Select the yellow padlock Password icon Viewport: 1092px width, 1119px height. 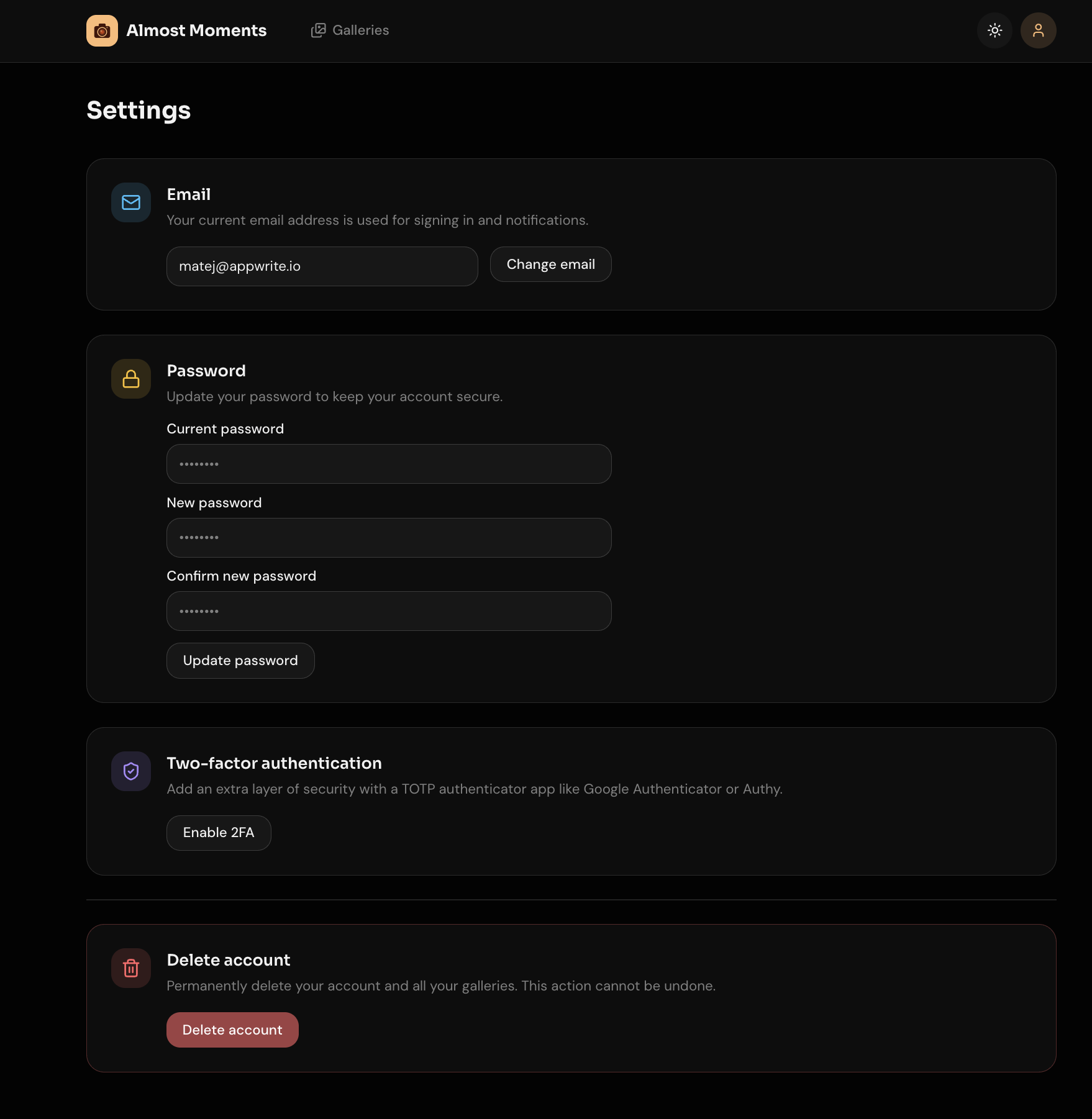click(x=130, y=379)
